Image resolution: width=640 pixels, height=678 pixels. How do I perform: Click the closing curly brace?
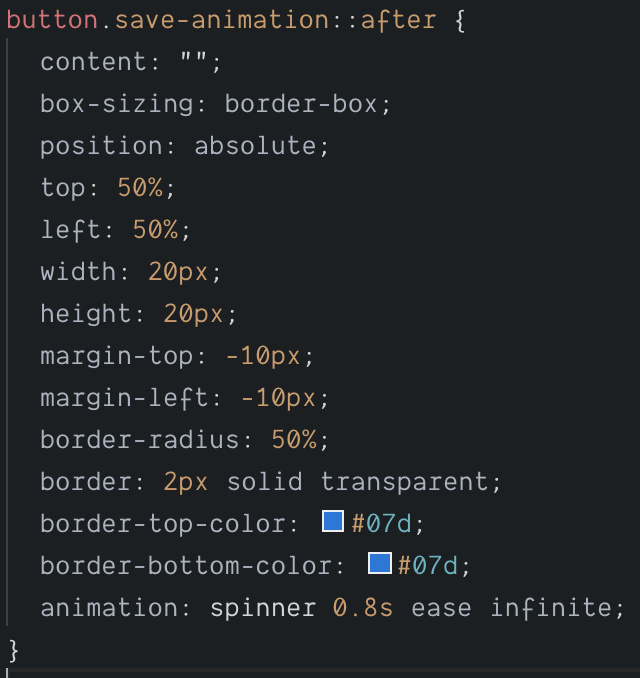click(13, 650)
